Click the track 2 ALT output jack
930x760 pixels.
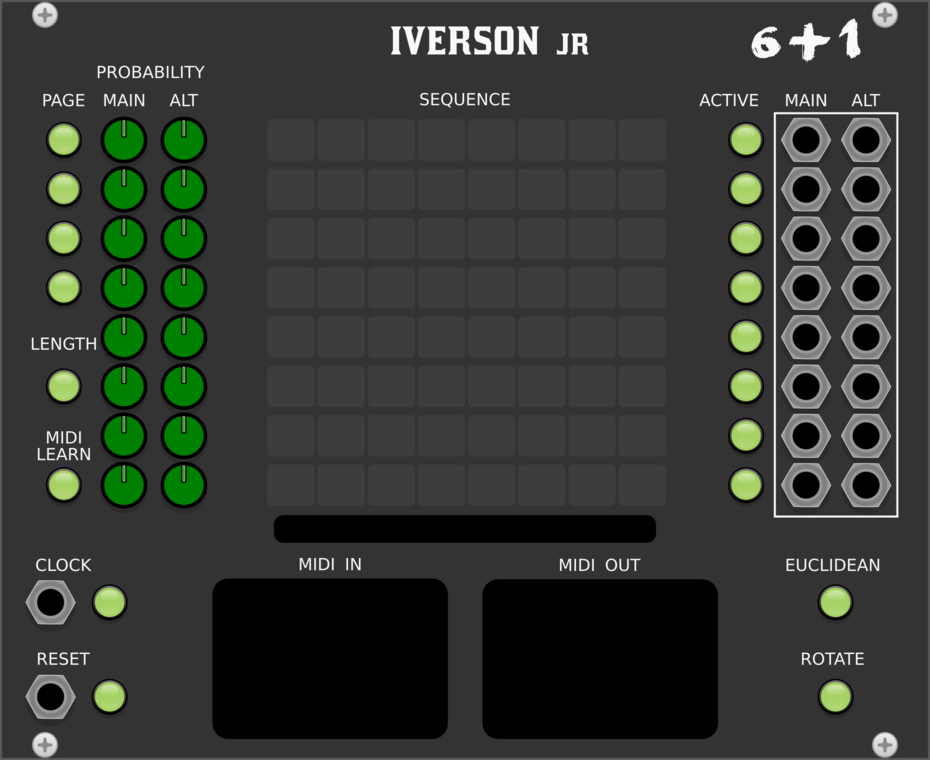(x=866, y=189)
